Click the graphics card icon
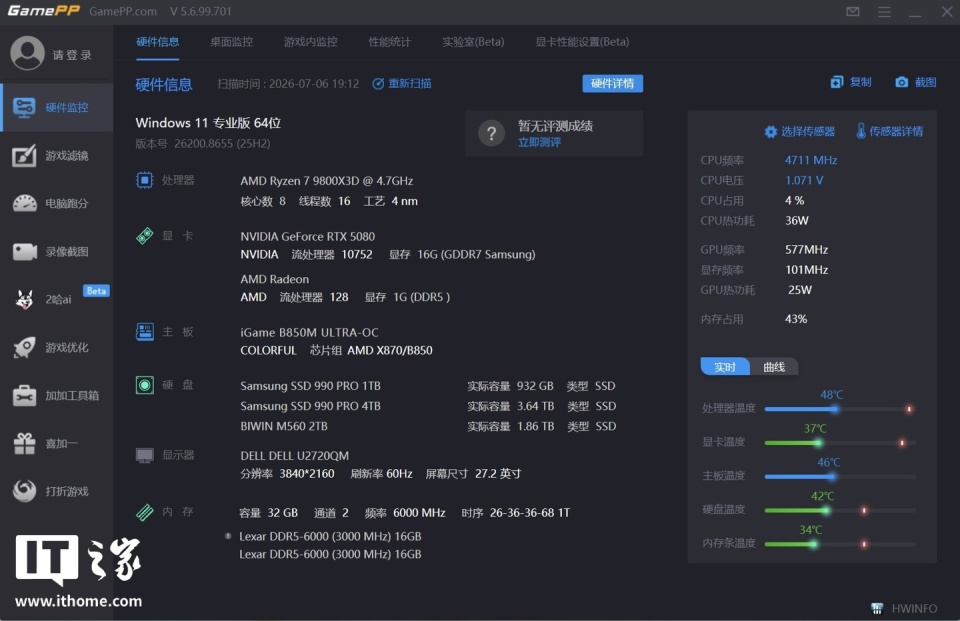Screen dimensions: 960x621 tap(144, 236)
